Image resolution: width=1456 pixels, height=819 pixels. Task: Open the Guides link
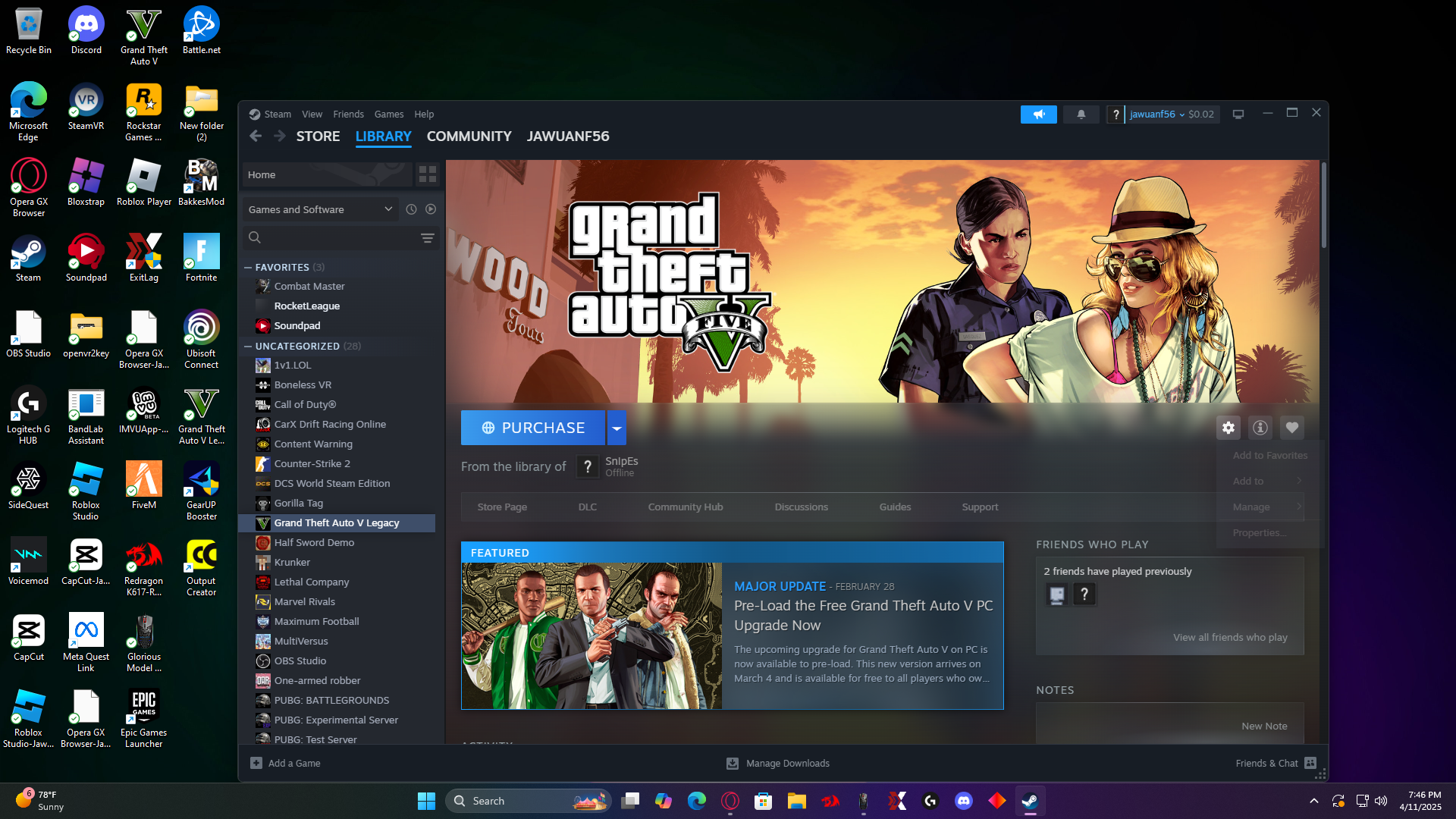pos(895,507)
